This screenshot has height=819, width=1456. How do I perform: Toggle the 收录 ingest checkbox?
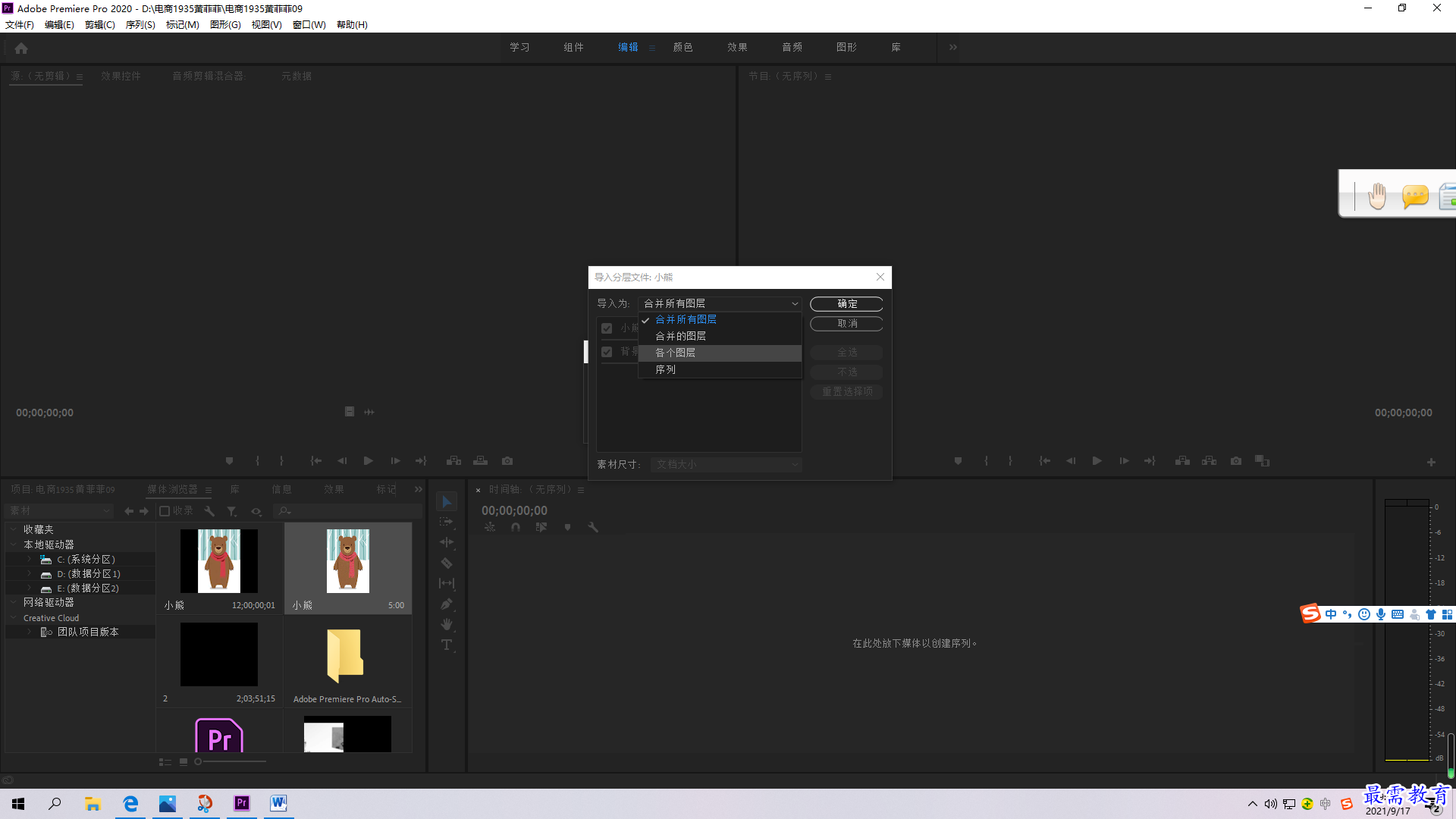(x=164, y=511)
